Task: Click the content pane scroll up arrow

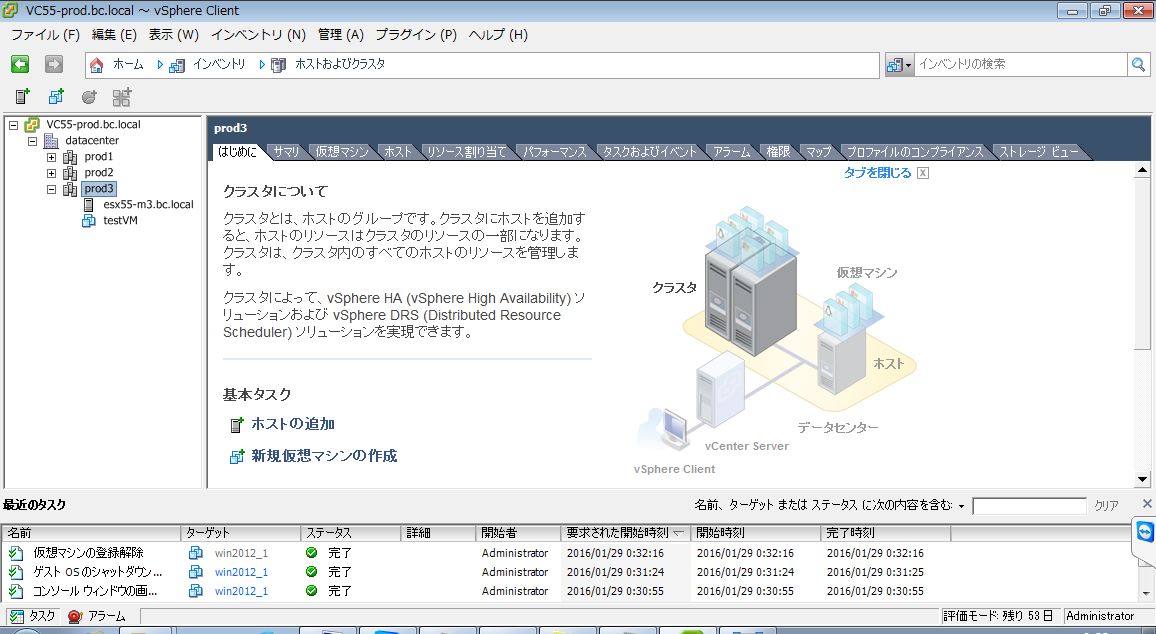Action: 1142,170
